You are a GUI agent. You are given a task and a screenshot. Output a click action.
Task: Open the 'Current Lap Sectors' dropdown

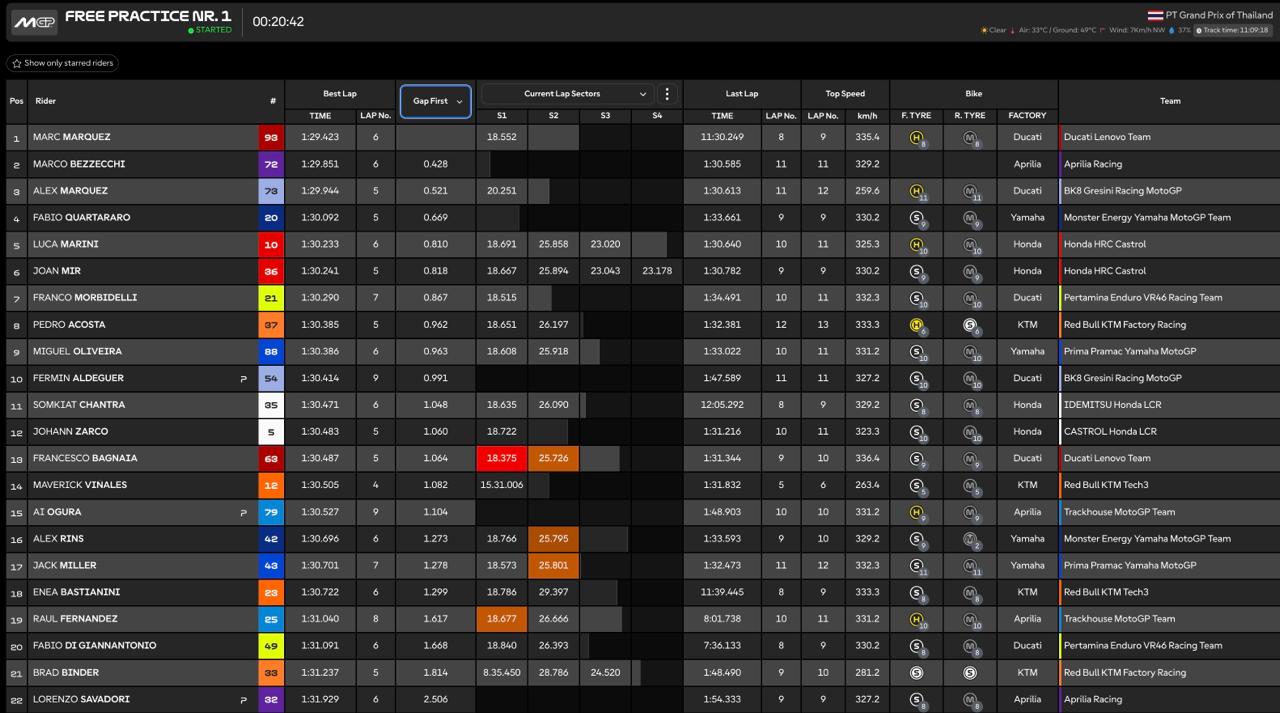(x=567, y=94)
